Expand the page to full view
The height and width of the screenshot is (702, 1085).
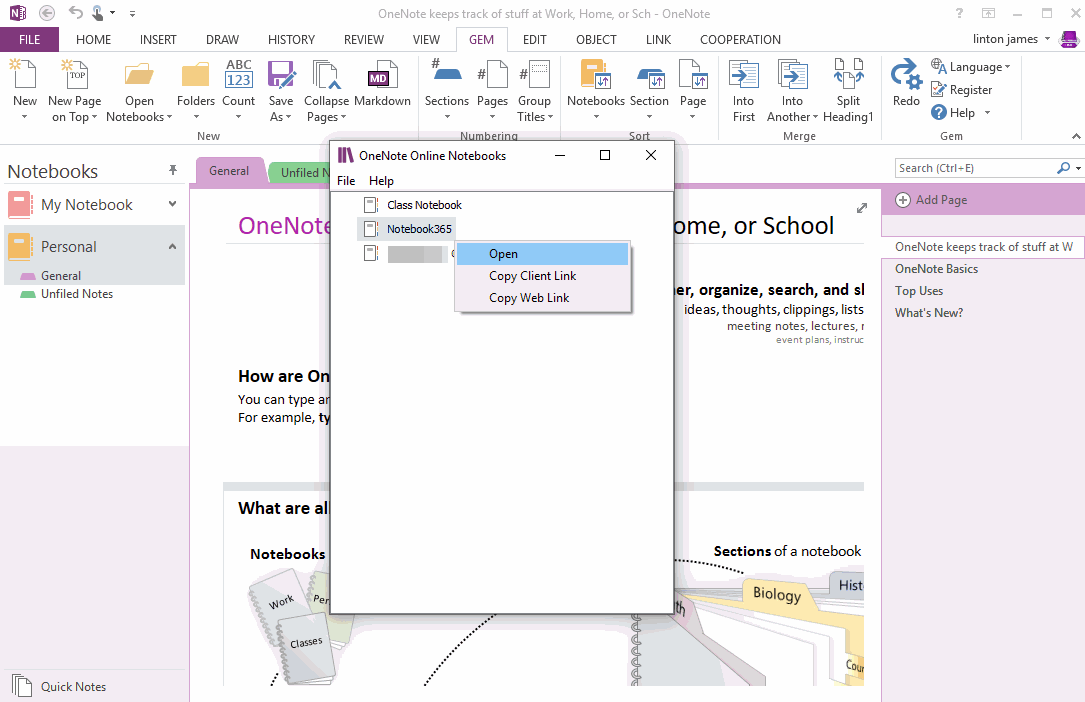click(862, 208)
